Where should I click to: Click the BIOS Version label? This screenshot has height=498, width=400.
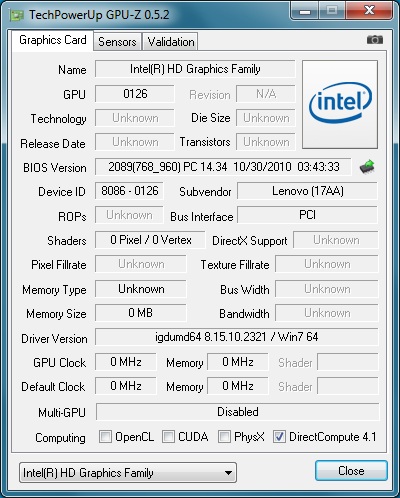coord(55,168)
